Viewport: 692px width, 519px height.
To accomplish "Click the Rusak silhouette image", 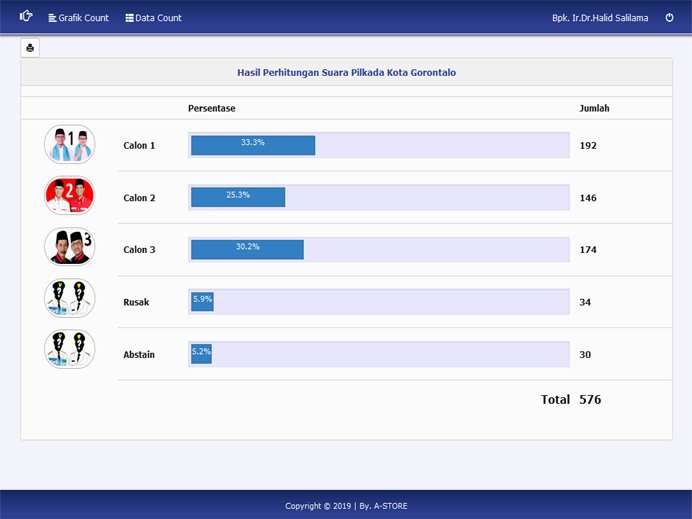I will (x=69, y=301).
